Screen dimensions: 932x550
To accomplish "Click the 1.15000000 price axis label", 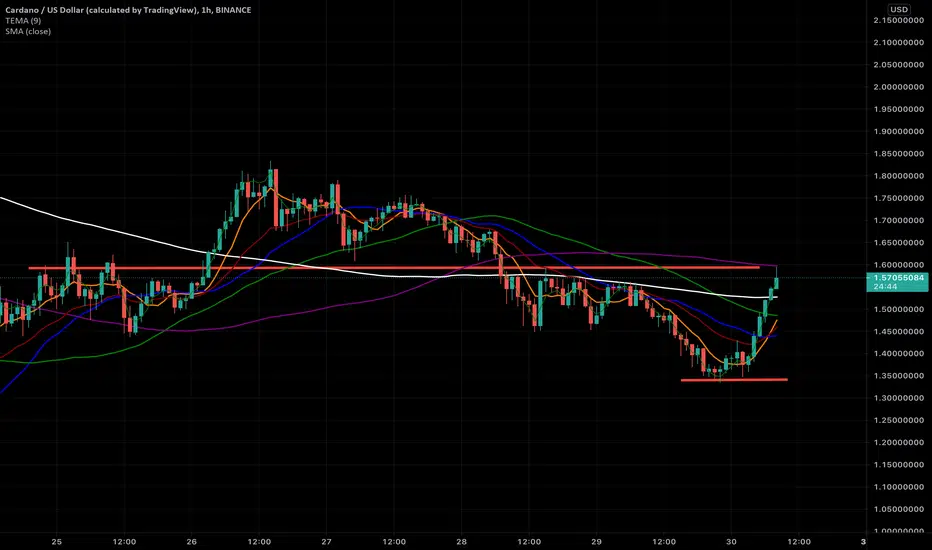I will pos(898,465).
